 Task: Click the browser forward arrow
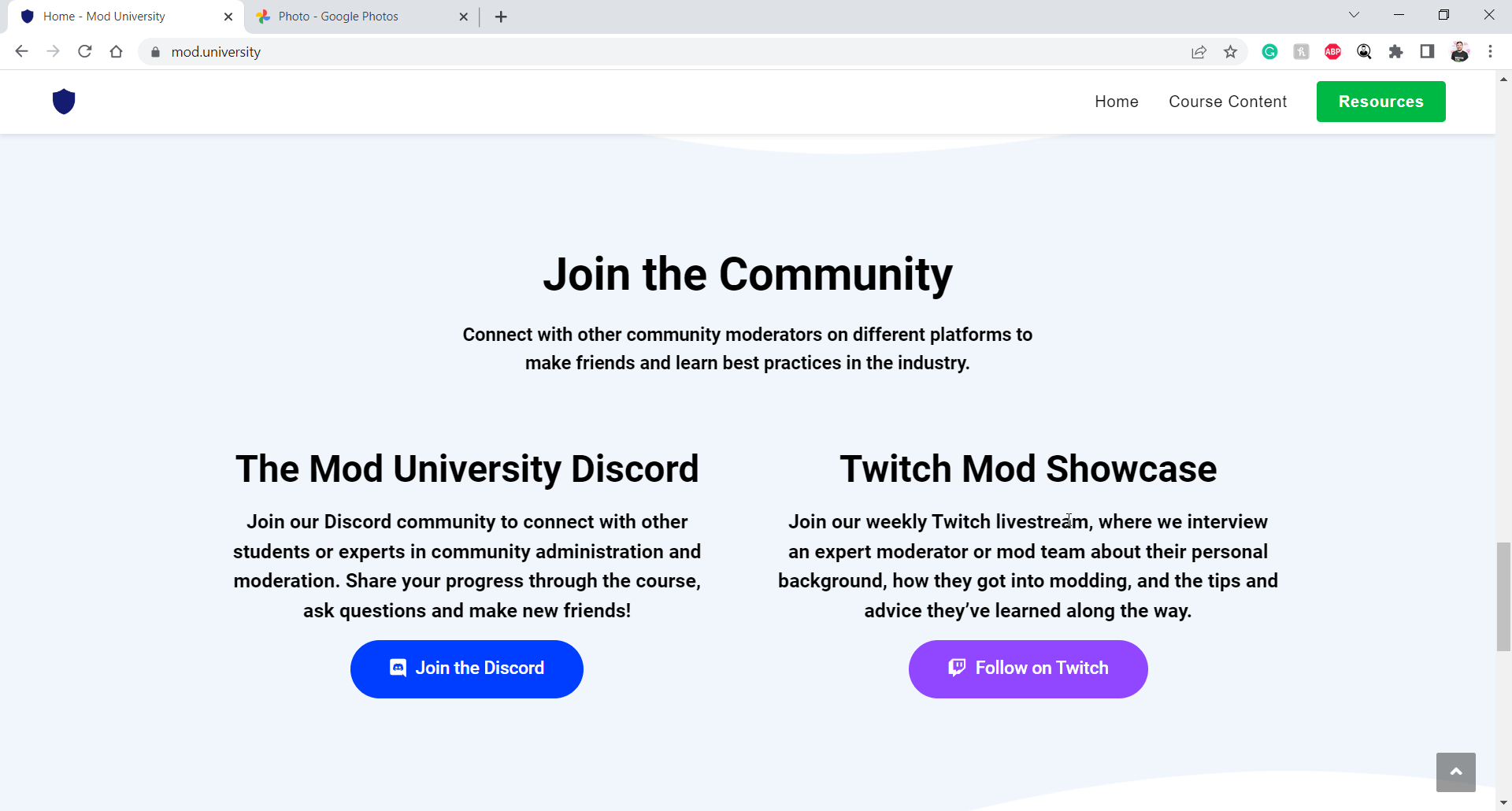click(x=53, y=52)
